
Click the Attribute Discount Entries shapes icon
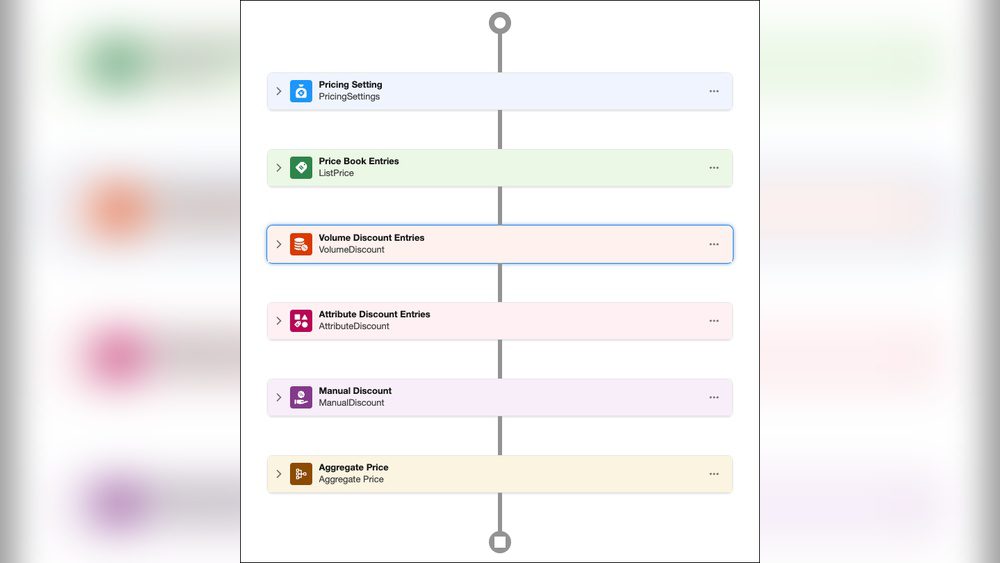[x=301, y=321]
